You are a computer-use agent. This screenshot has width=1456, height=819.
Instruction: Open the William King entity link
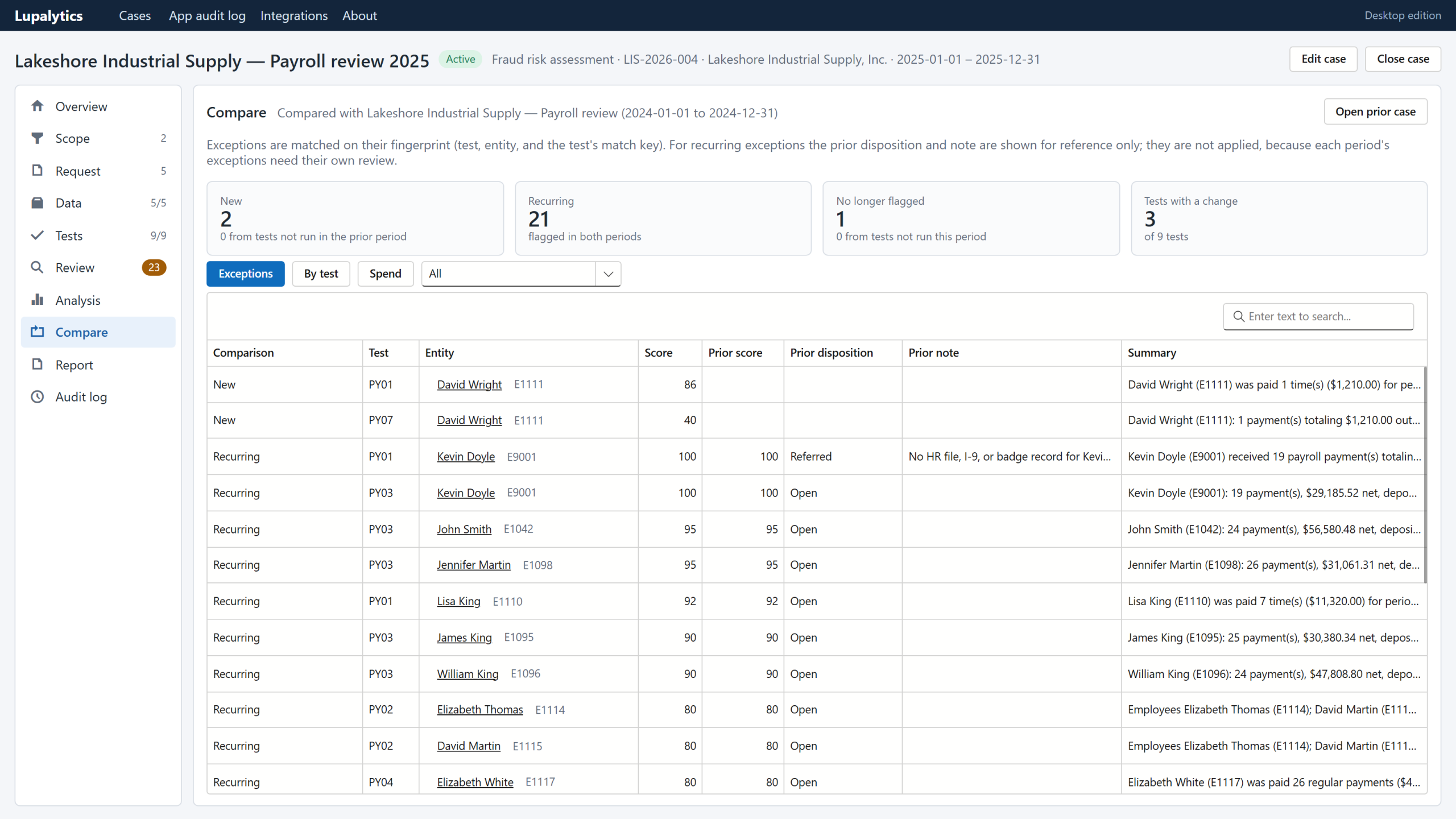(468, 673)
